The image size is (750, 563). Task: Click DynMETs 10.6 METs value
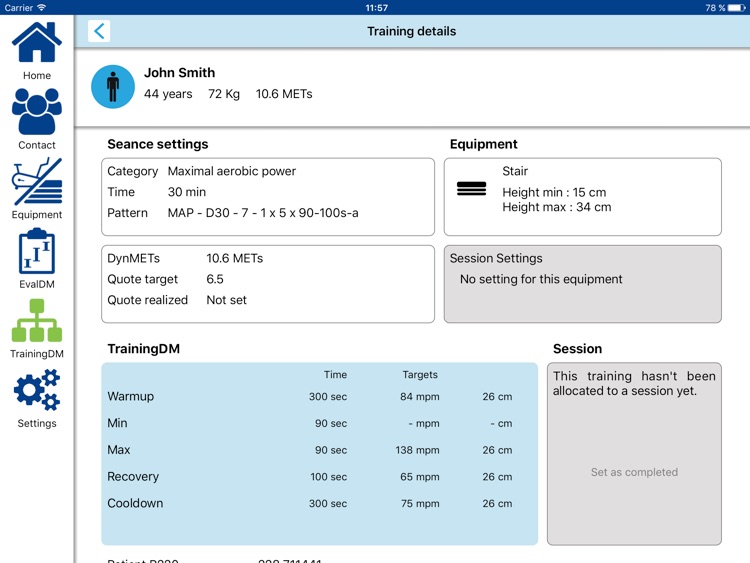point(234,258)
